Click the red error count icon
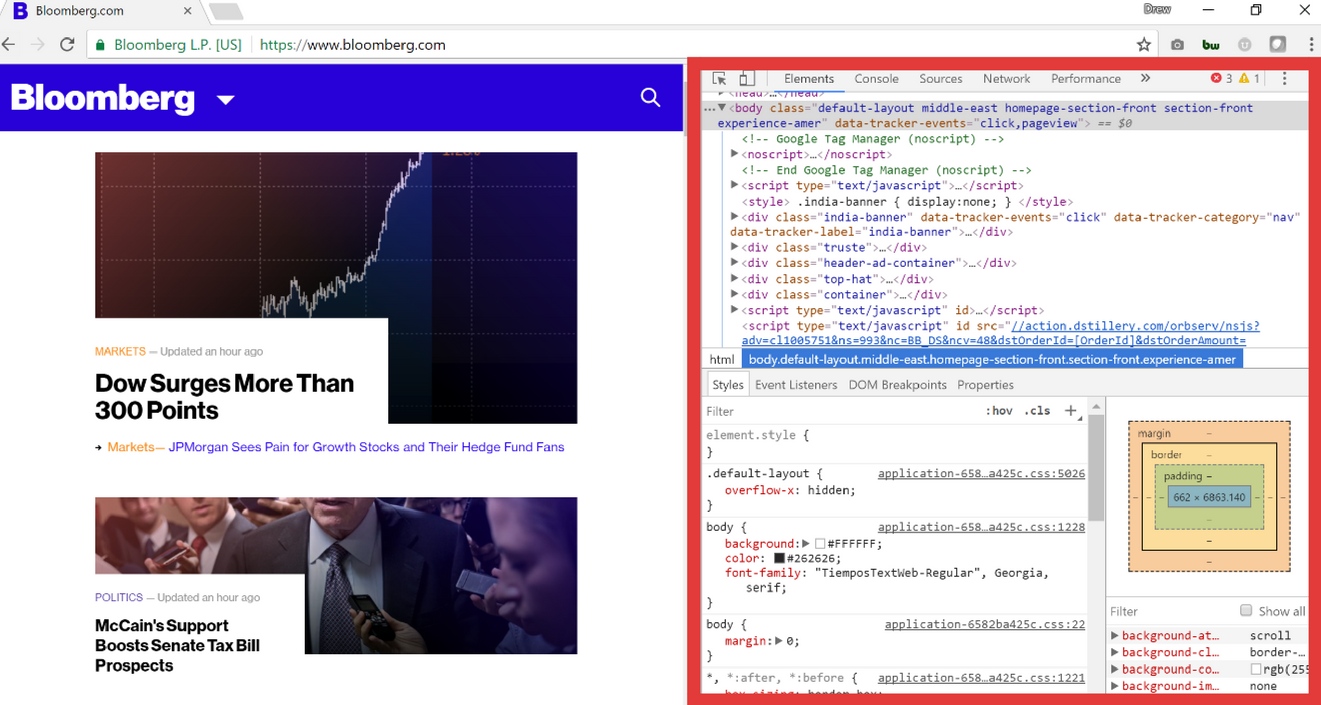Viewport: 1321px width, 705px height. pos(1216,79)
